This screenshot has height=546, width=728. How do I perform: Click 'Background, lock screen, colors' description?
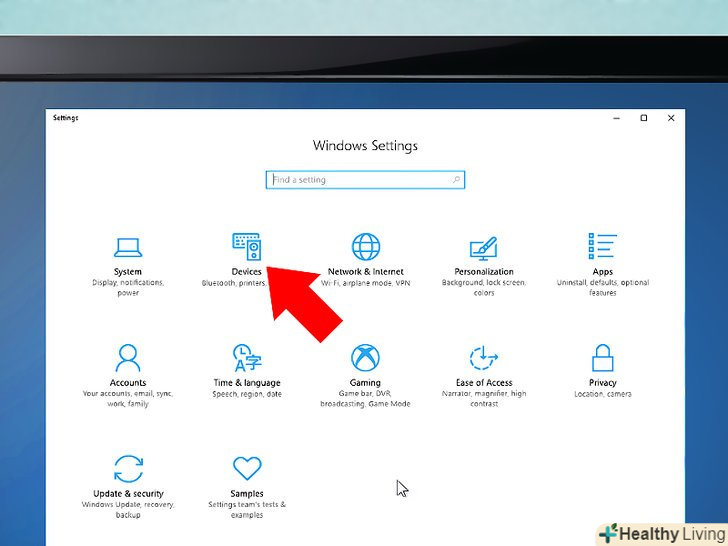coord(484,288)
